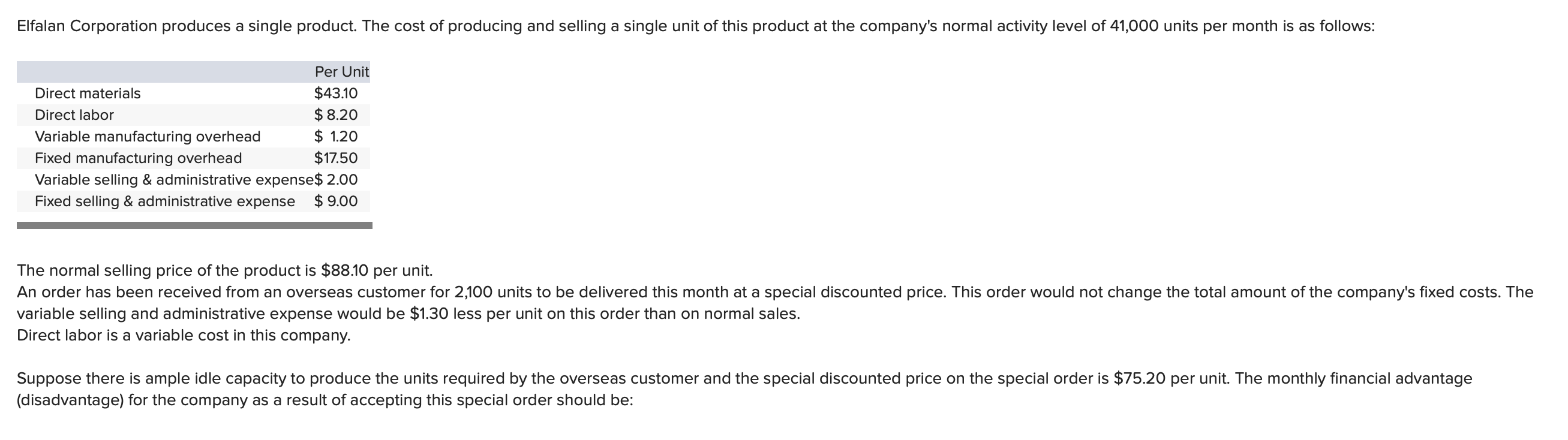1568x440 pixels.
Task: Click the Per Unit column header
Action: coord(341,72)
